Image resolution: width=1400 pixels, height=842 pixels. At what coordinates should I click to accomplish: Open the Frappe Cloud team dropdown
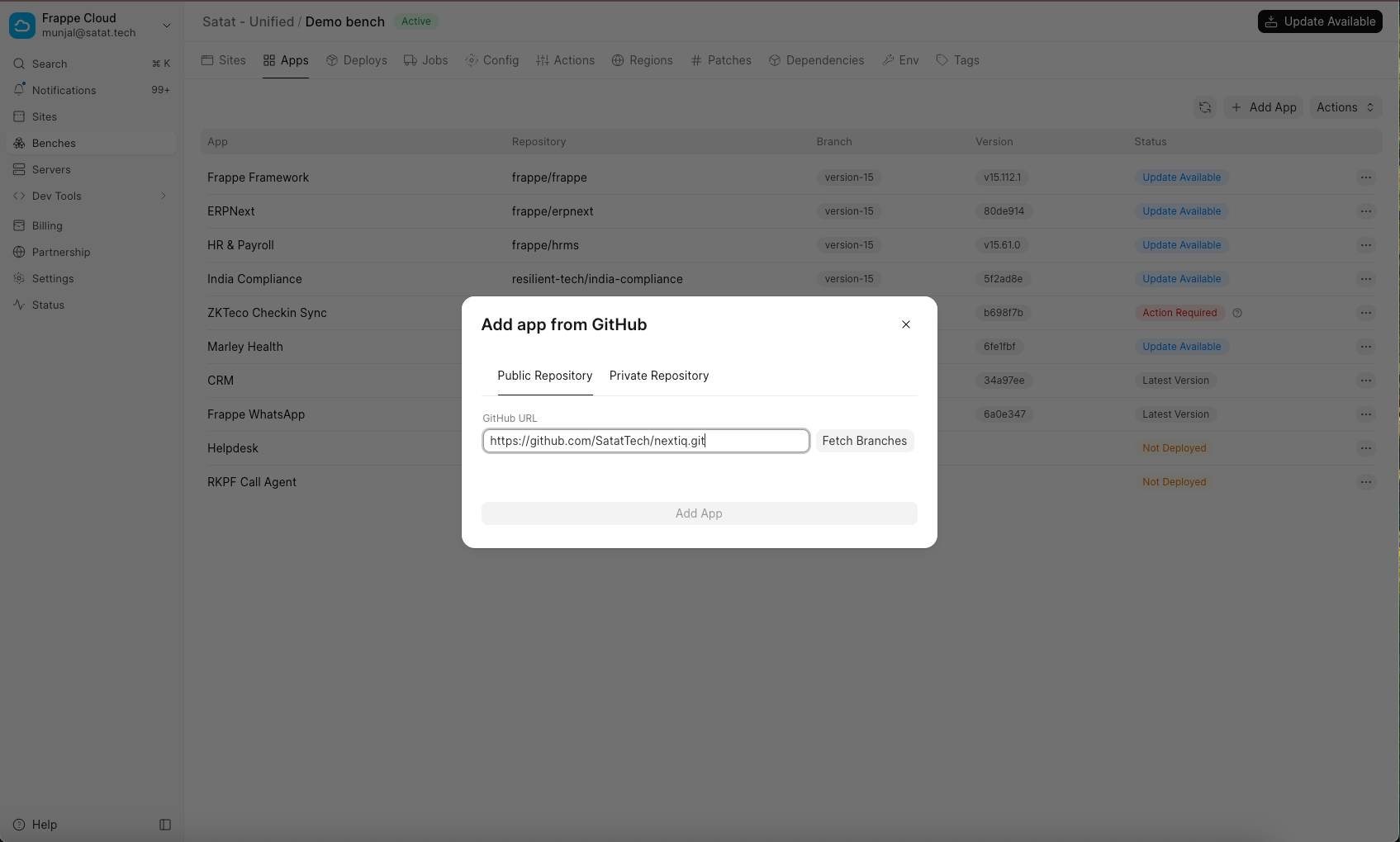tap(91, 25)
